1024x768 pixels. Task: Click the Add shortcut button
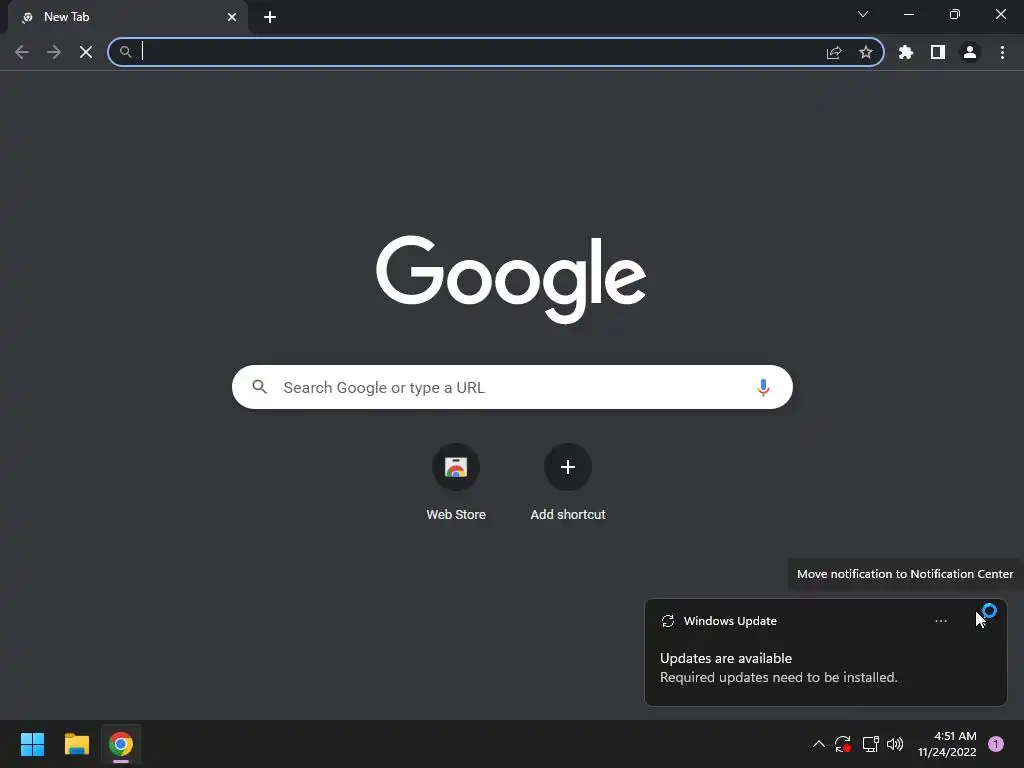point(568,467)
